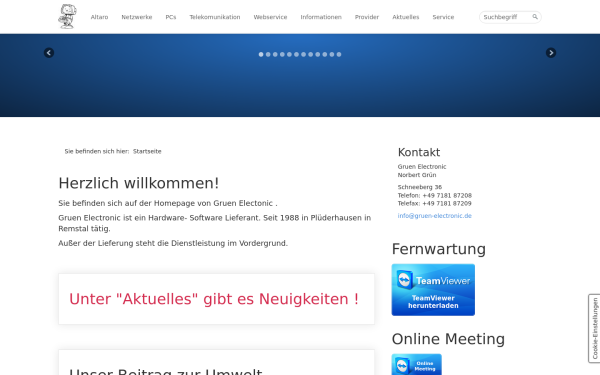The image size is (600, 375).
Task: Open the Aktuelles menu item
Action: (x=406, y=17)
